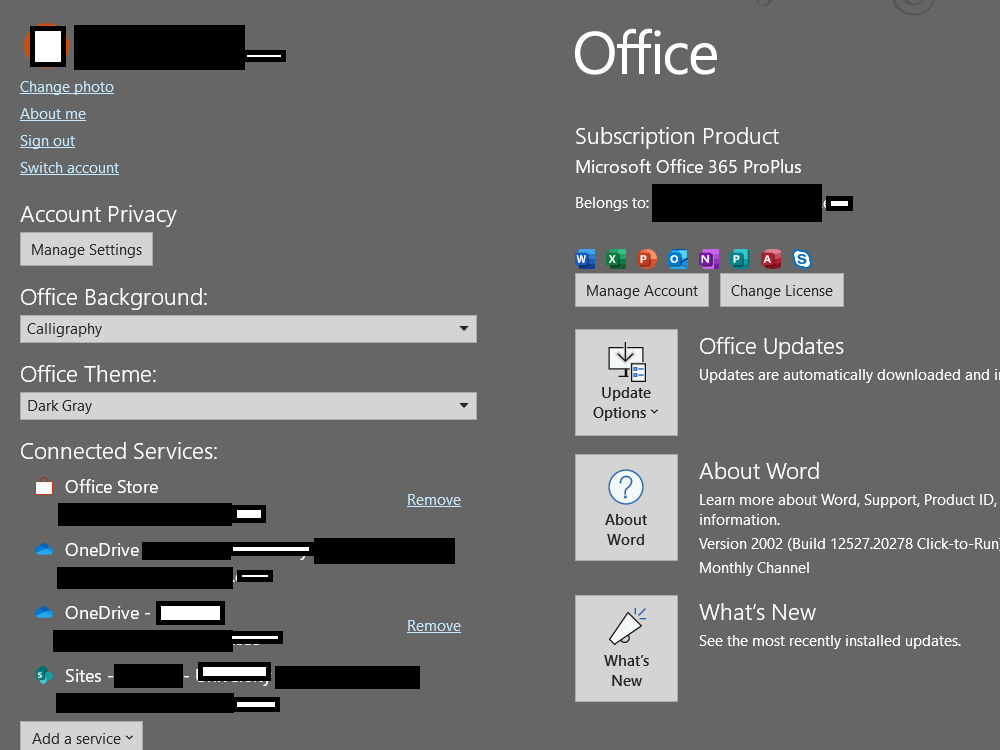Click the Office Updates heading
The height and width of the screenshot is (750, 1000).
(x=772, y=346)
